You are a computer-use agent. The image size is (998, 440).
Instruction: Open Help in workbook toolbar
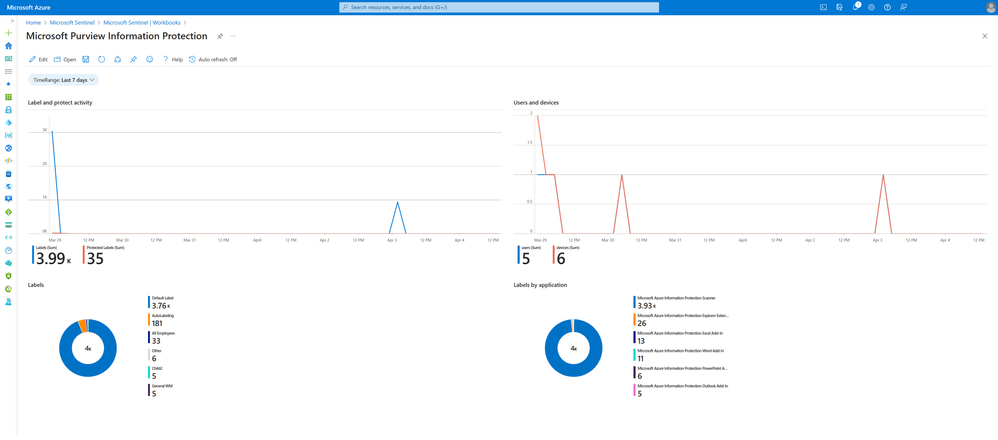(x=172, y=59)
